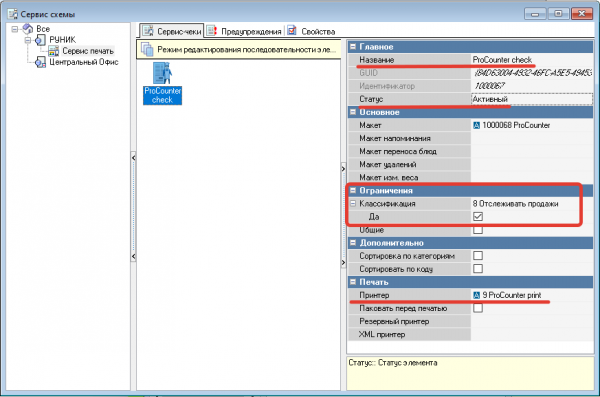
Task: Collapse the Классификация sub-property
Action: pos(353,204)
